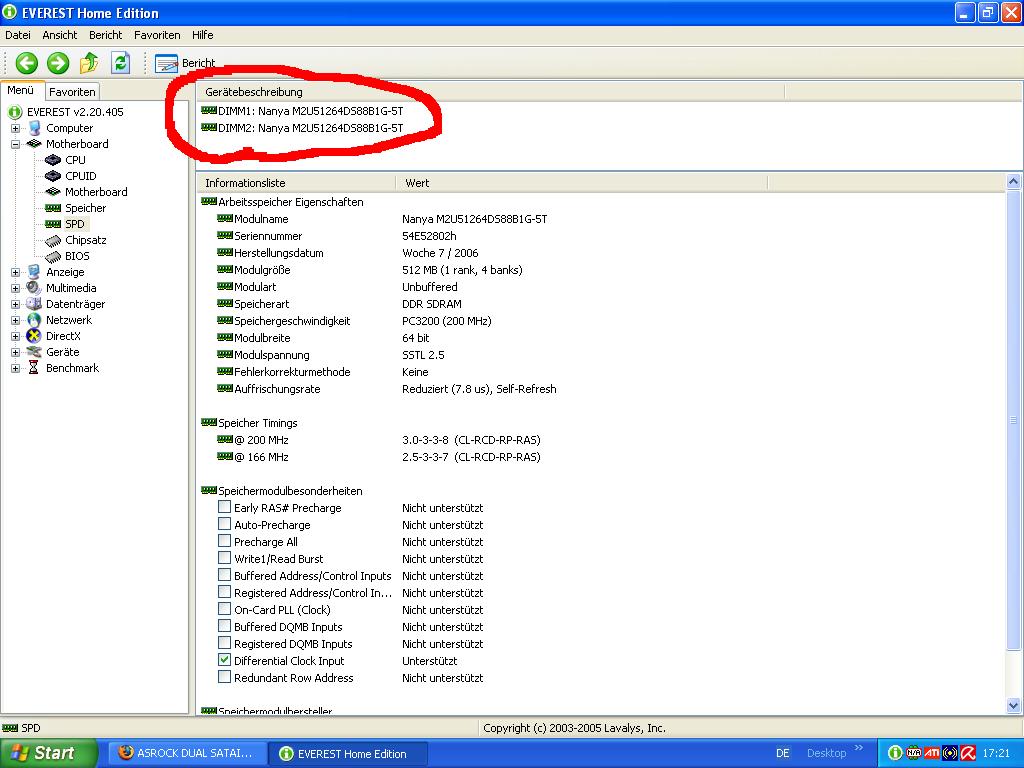Click the green Back arrow toolbar icon
Image resolution: width=1024 pixels, height=768 pixels.
click(x=27, y=63)
